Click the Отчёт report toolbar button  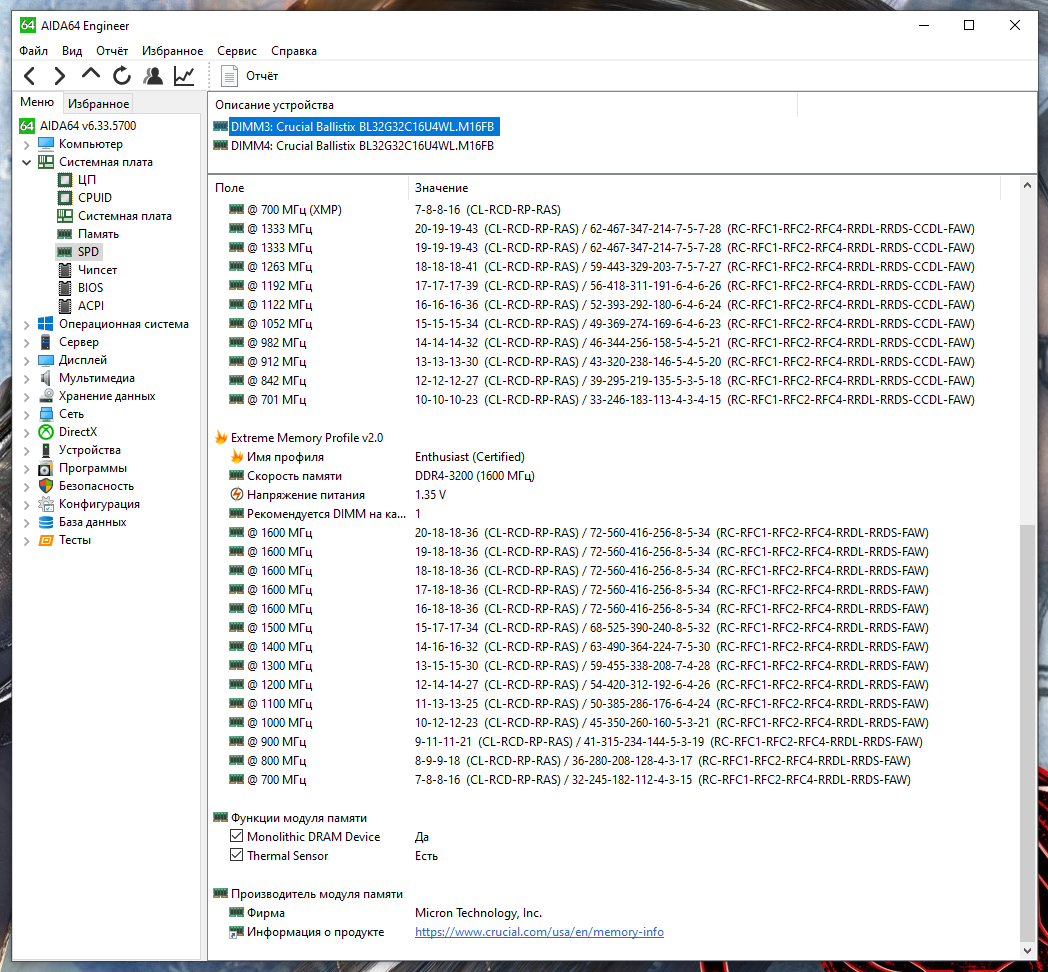pyautogui.click(x=249, y=76)
